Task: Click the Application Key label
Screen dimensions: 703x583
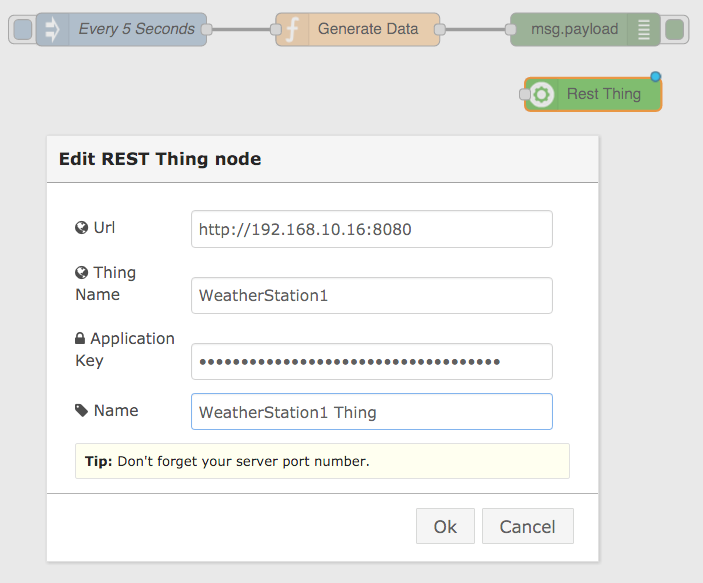Action: (125, 349)
